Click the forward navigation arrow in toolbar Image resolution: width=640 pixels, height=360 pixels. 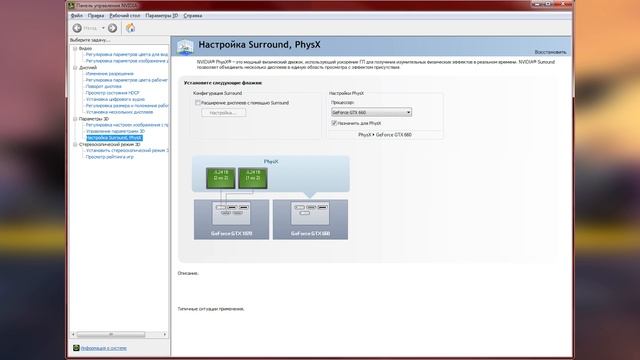point(112,28)
